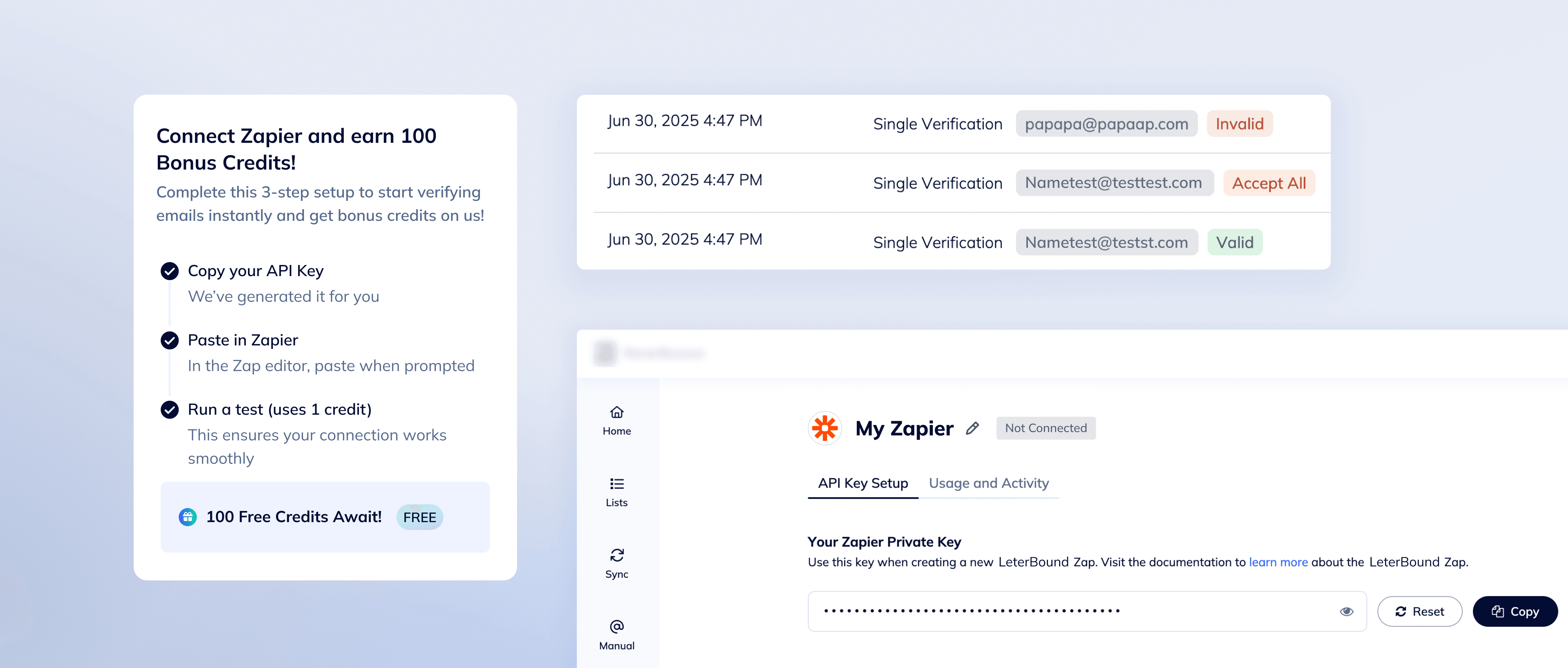Open Manual verification in the sidebar

(616, 635)
